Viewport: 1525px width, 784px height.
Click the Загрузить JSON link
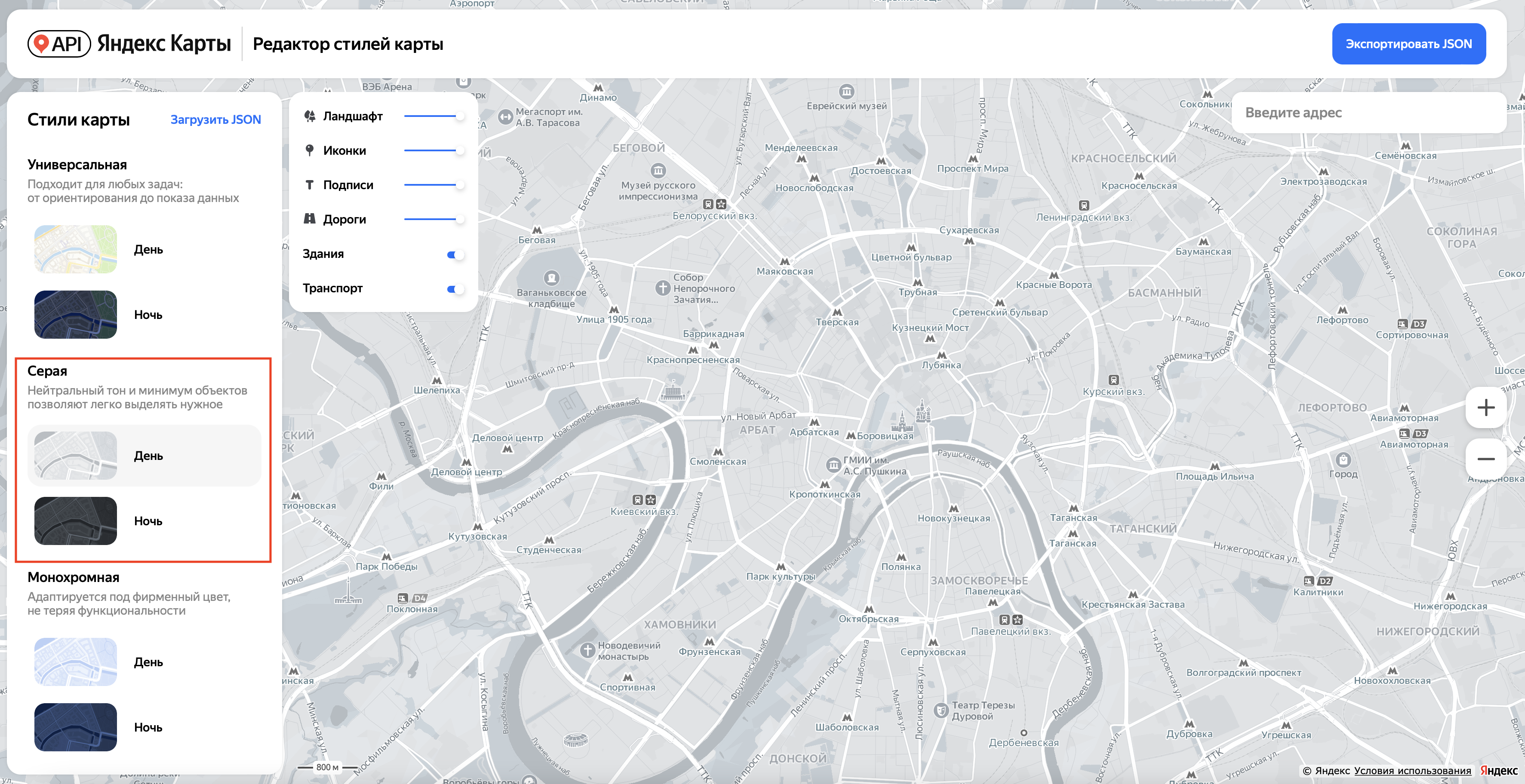tap(215, 119)
